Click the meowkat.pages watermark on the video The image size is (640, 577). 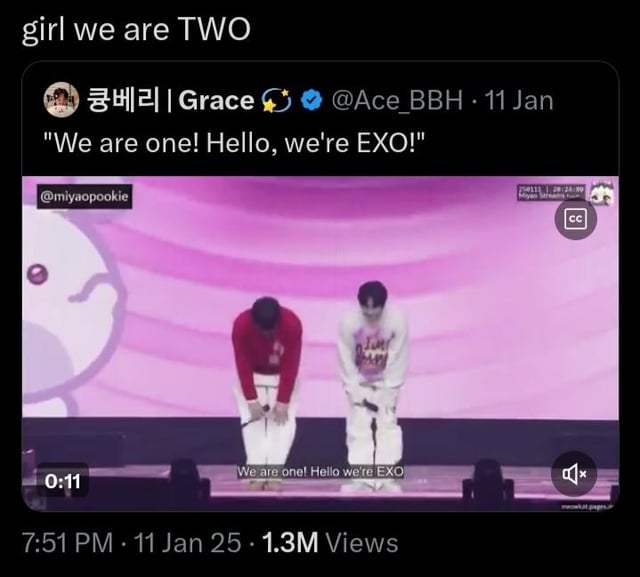[587, 507]
